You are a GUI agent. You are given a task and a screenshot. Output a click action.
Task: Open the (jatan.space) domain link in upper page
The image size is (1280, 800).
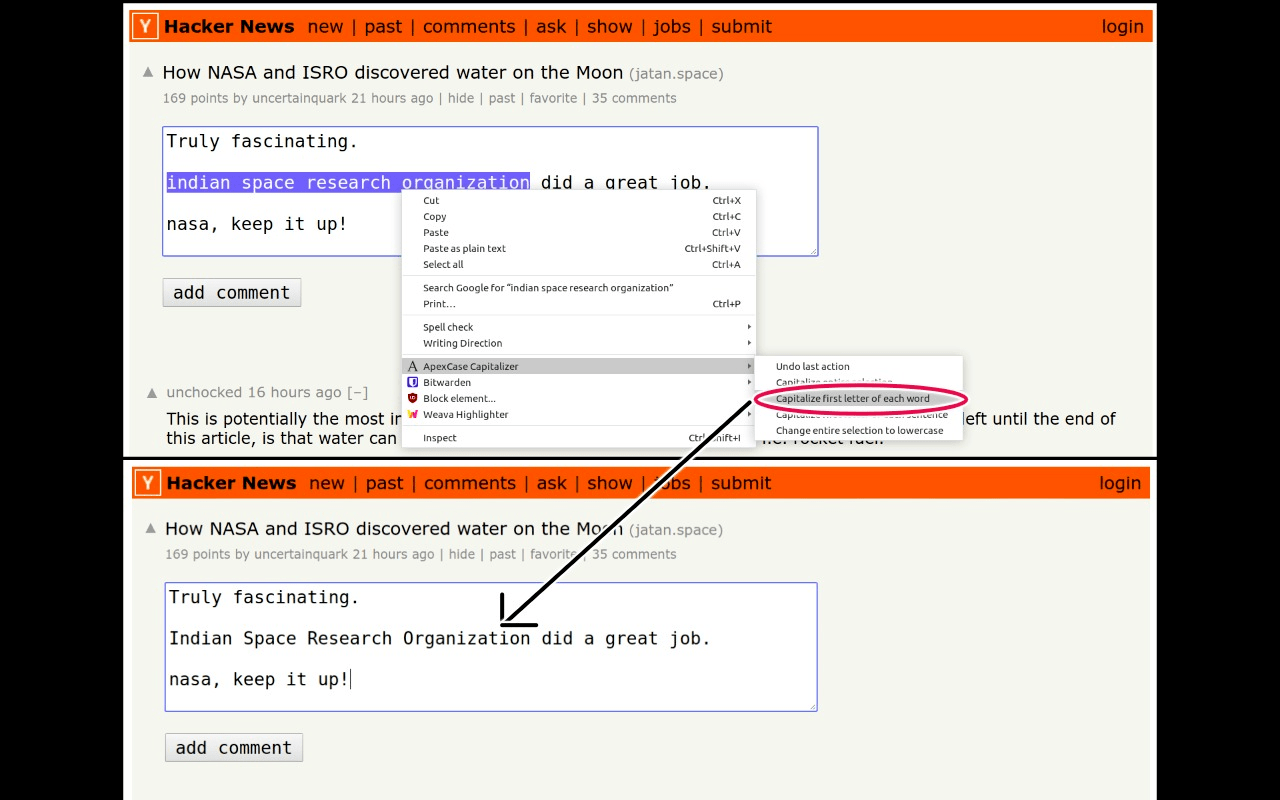pos(676,74)
